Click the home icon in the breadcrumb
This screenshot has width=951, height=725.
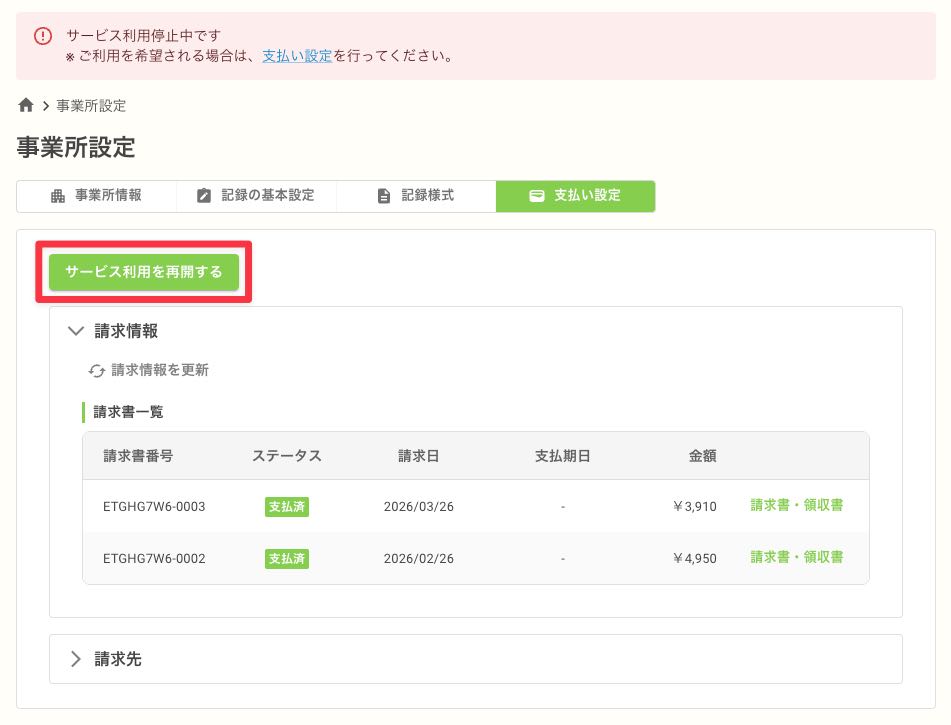[x=25, y=104]
